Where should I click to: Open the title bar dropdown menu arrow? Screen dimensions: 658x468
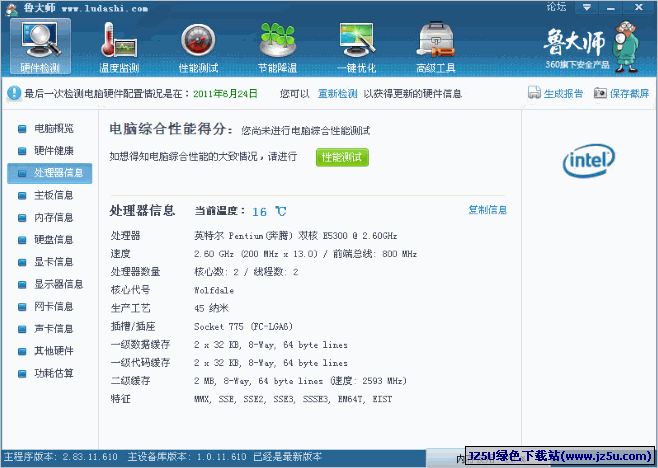click(587, 8)
